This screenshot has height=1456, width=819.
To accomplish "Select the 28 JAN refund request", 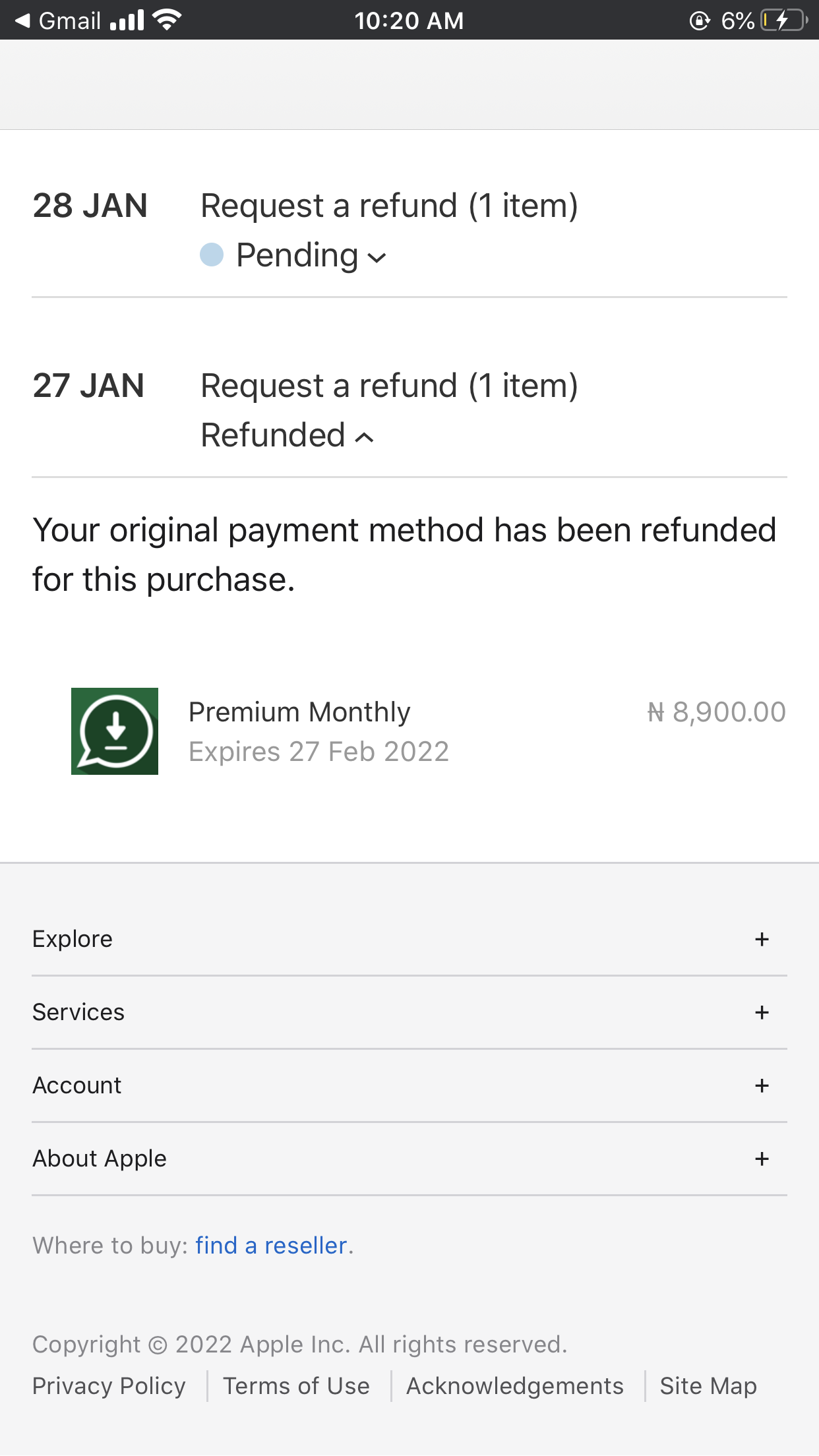I will pos(389,206).
